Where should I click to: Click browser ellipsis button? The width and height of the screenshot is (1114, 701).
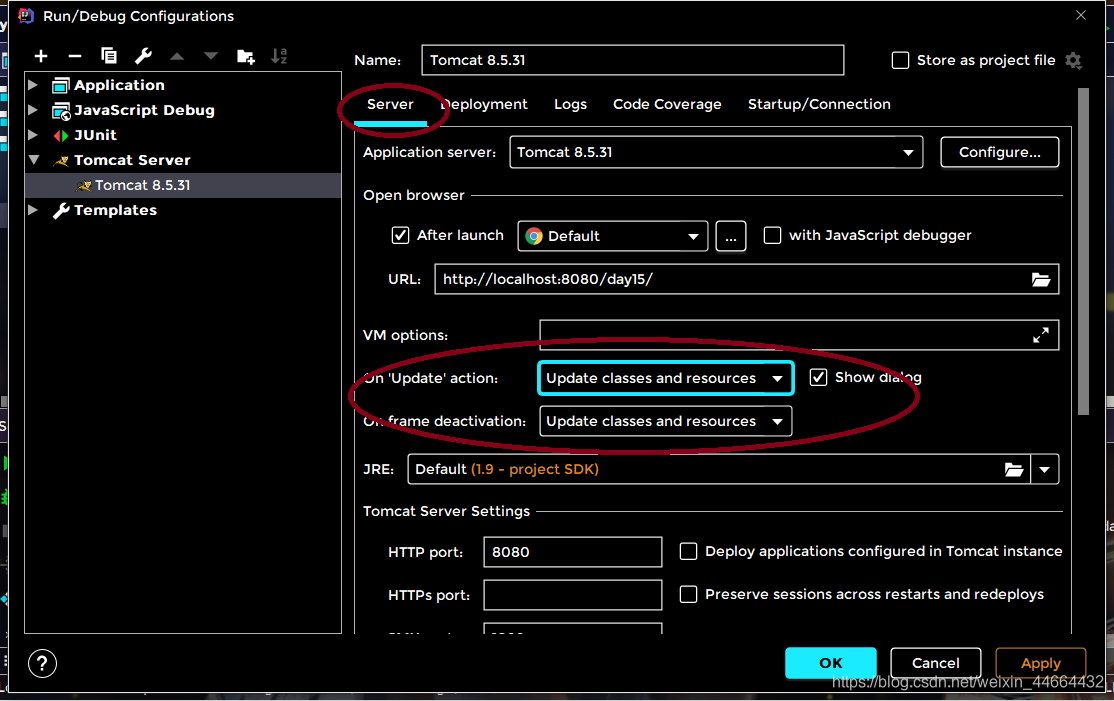click(731, 236)
